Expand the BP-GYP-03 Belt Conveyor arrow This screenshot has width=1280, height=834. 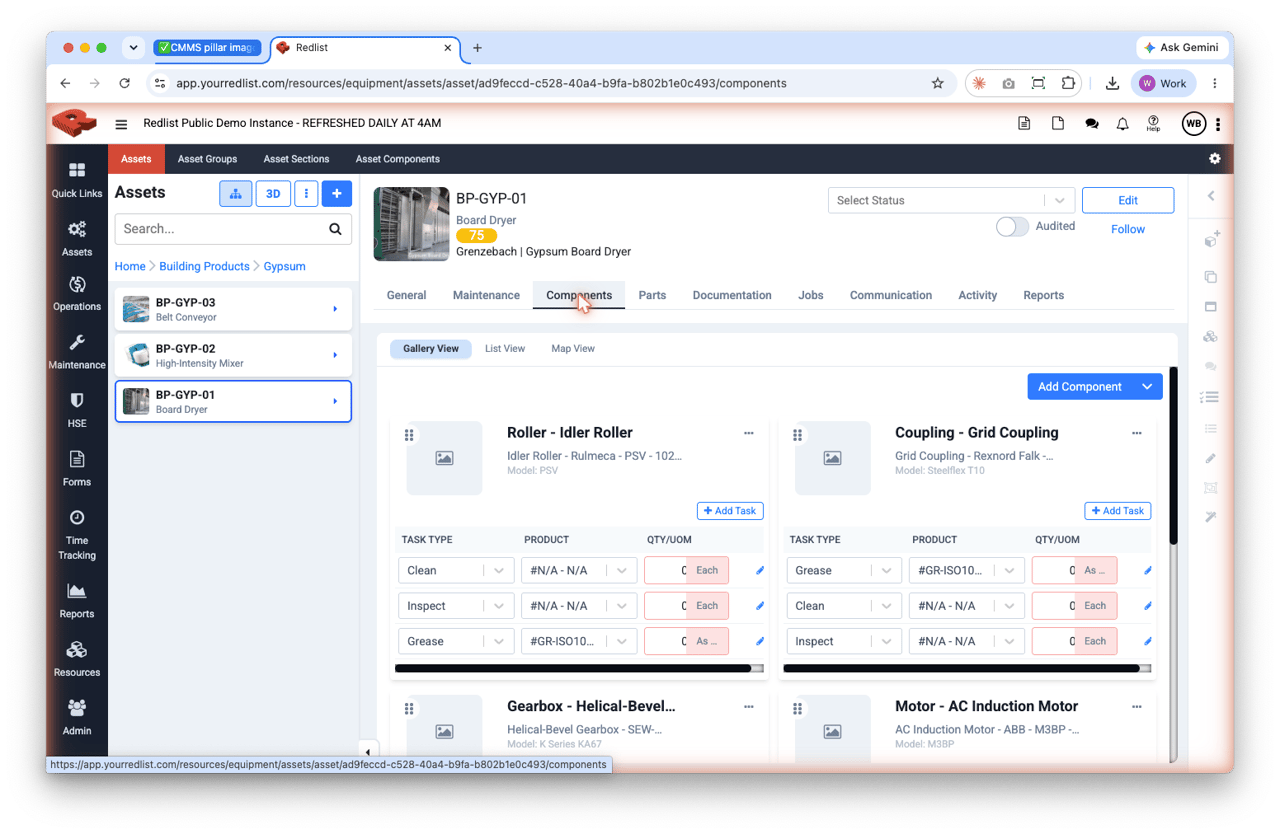335,310
